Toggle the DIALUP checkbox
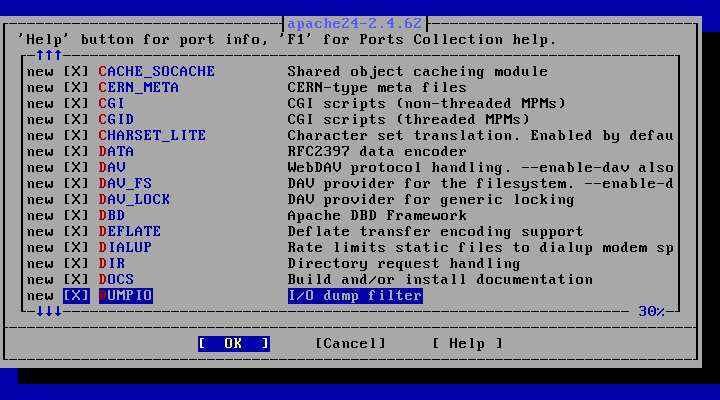720x400 pixels. coord(76,248)
